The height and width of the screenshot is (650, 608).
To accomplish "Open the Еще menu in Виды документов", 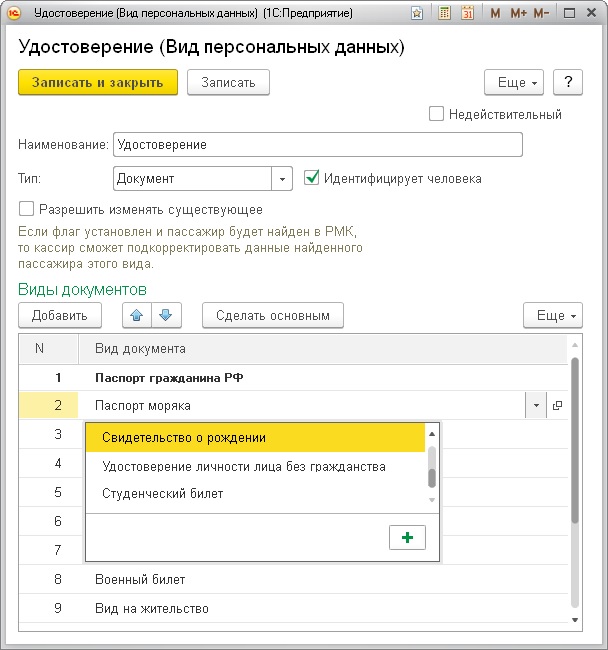I will pyautogui.click(x=552, y=315).
